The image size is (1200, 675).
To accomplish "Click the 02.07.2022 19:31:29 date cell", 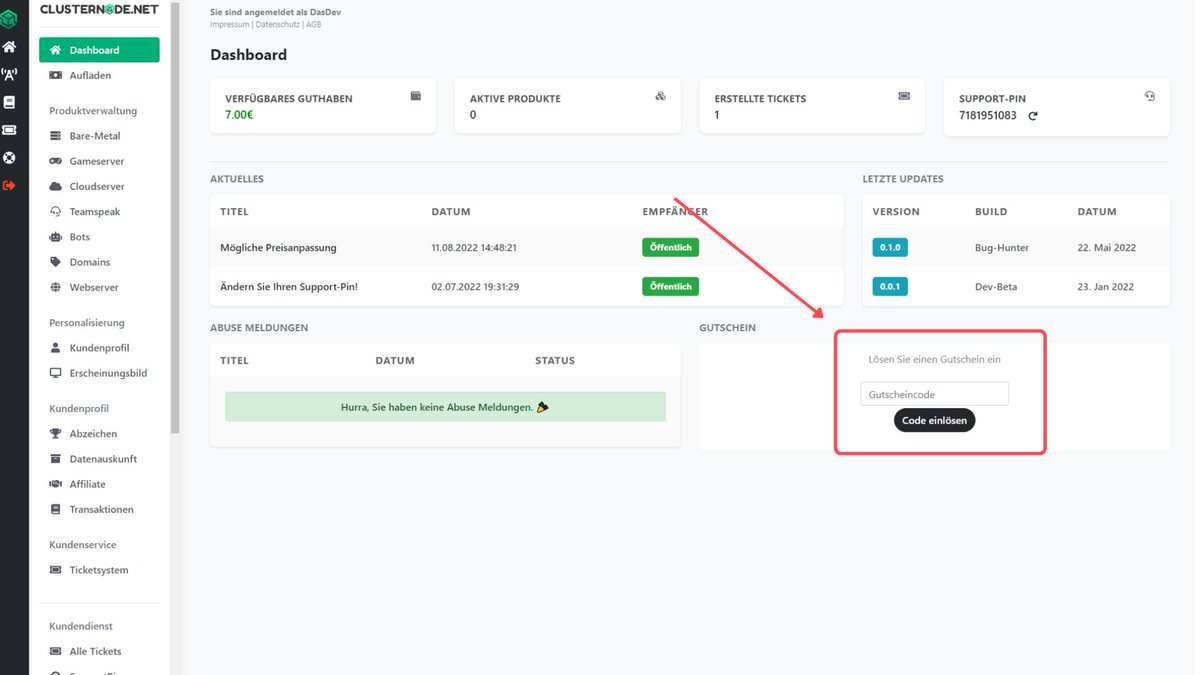I will (x=475, y=287).
